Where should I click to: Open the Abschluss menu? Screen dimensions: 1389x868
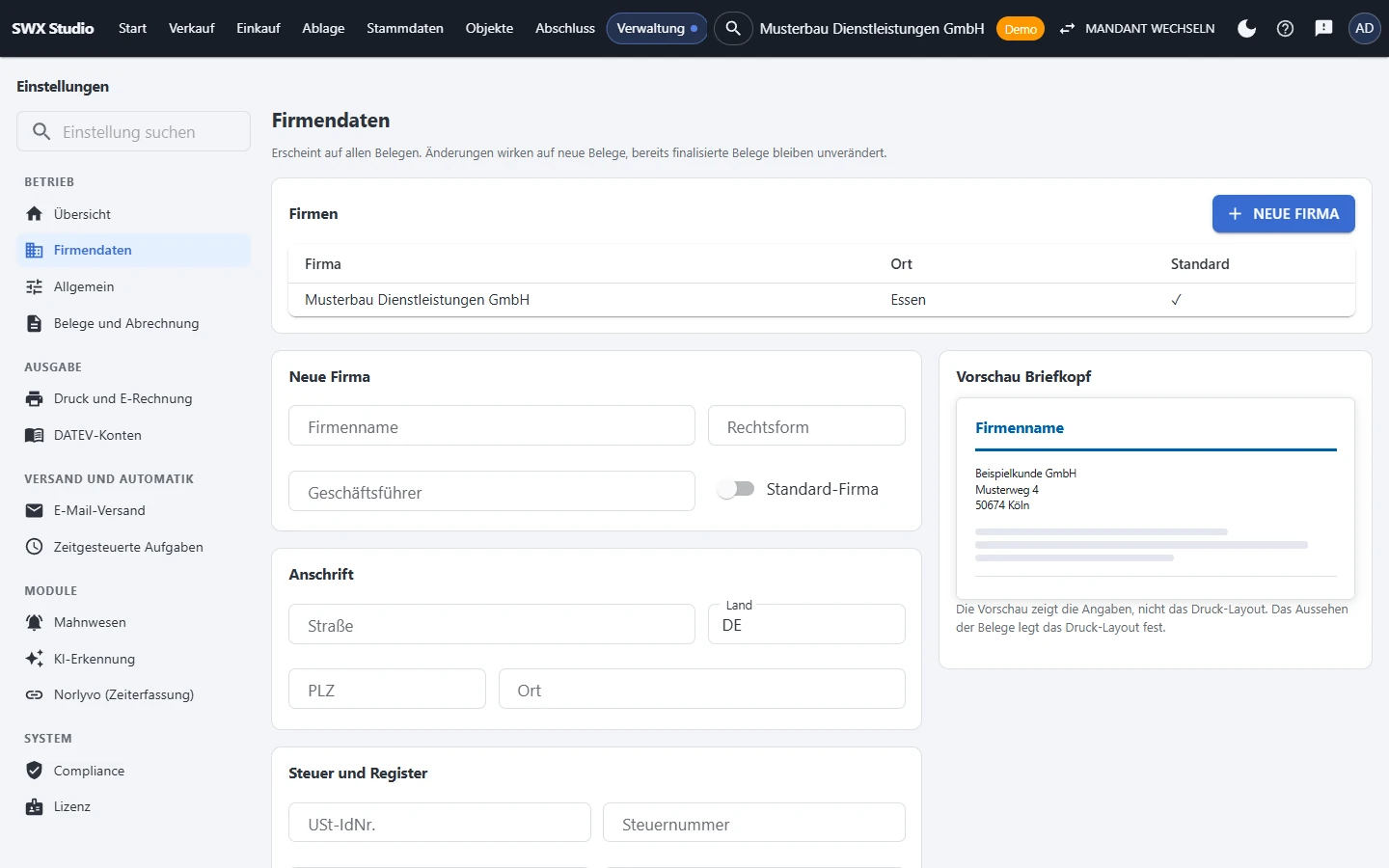coord(565,28)
